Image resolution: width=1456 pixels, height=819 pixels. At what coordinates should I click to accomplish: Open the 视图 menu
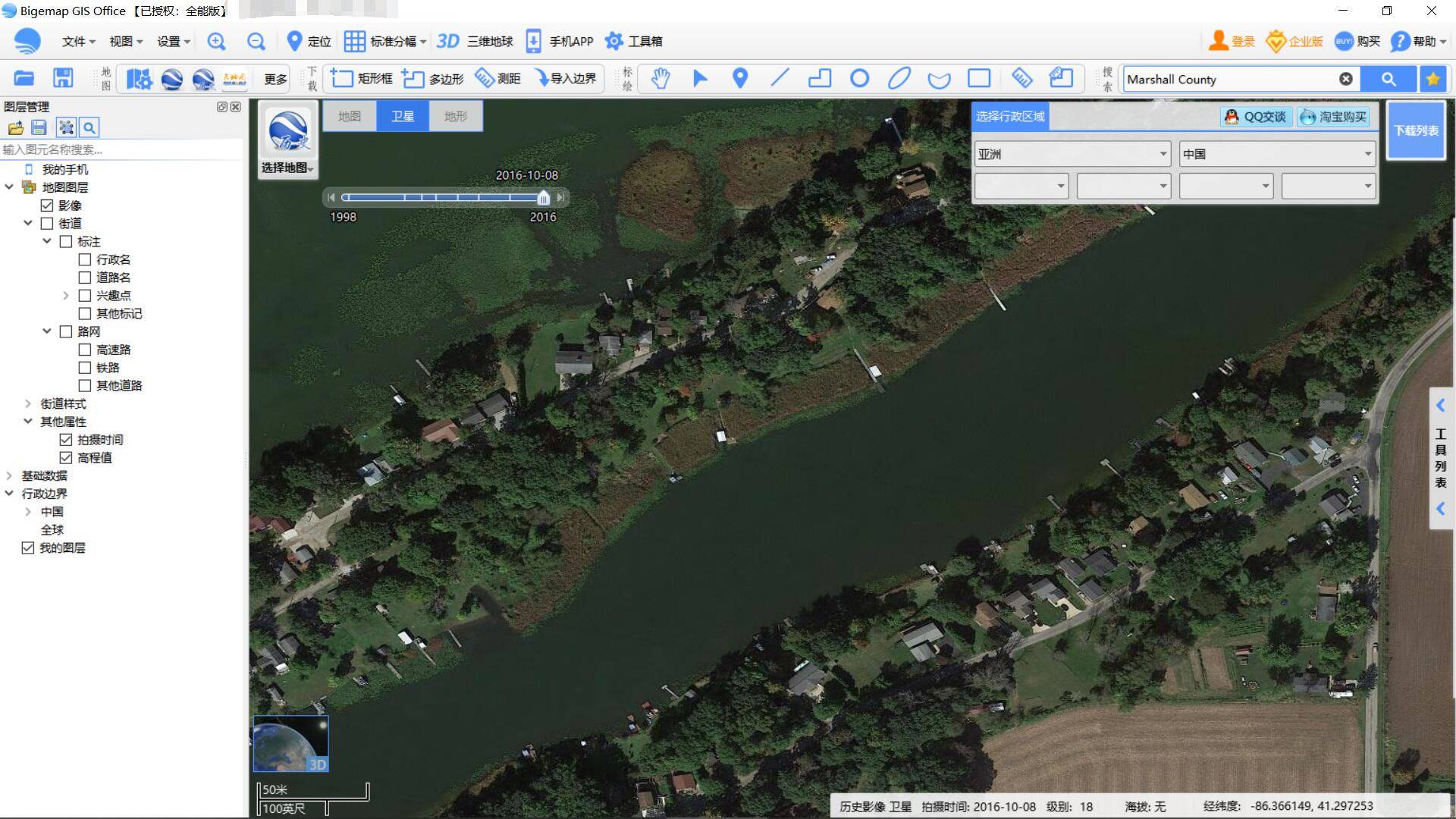(126, 42)
